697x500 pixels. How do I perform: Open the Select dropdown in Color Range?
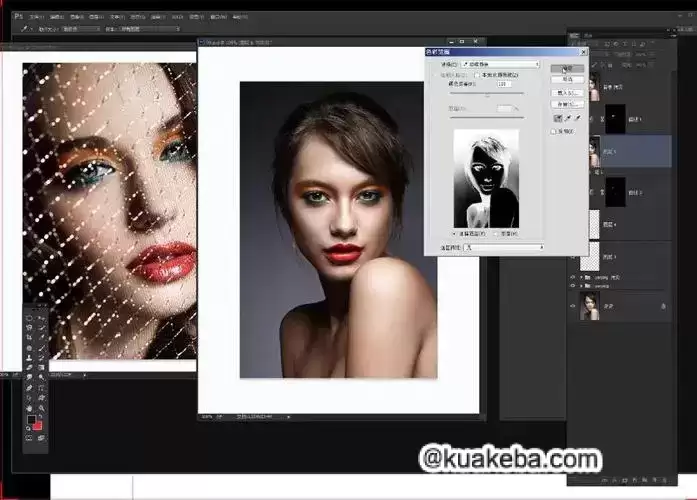pos(500,64)
